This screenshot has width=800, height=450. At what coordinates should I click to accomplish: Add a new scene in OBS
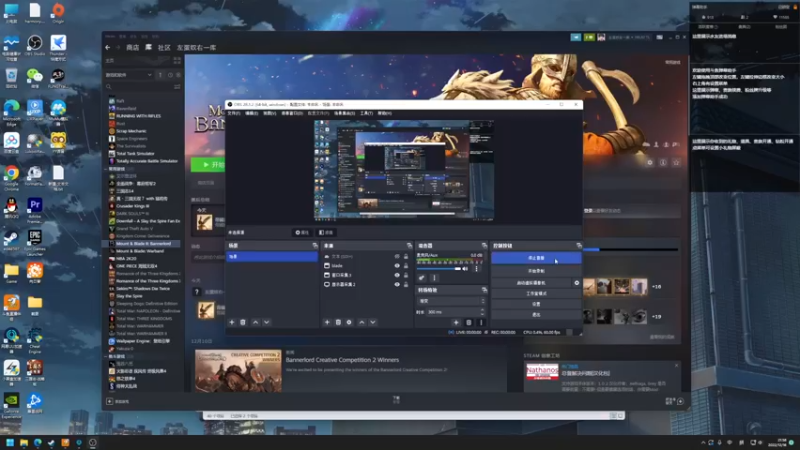point(232,322)
